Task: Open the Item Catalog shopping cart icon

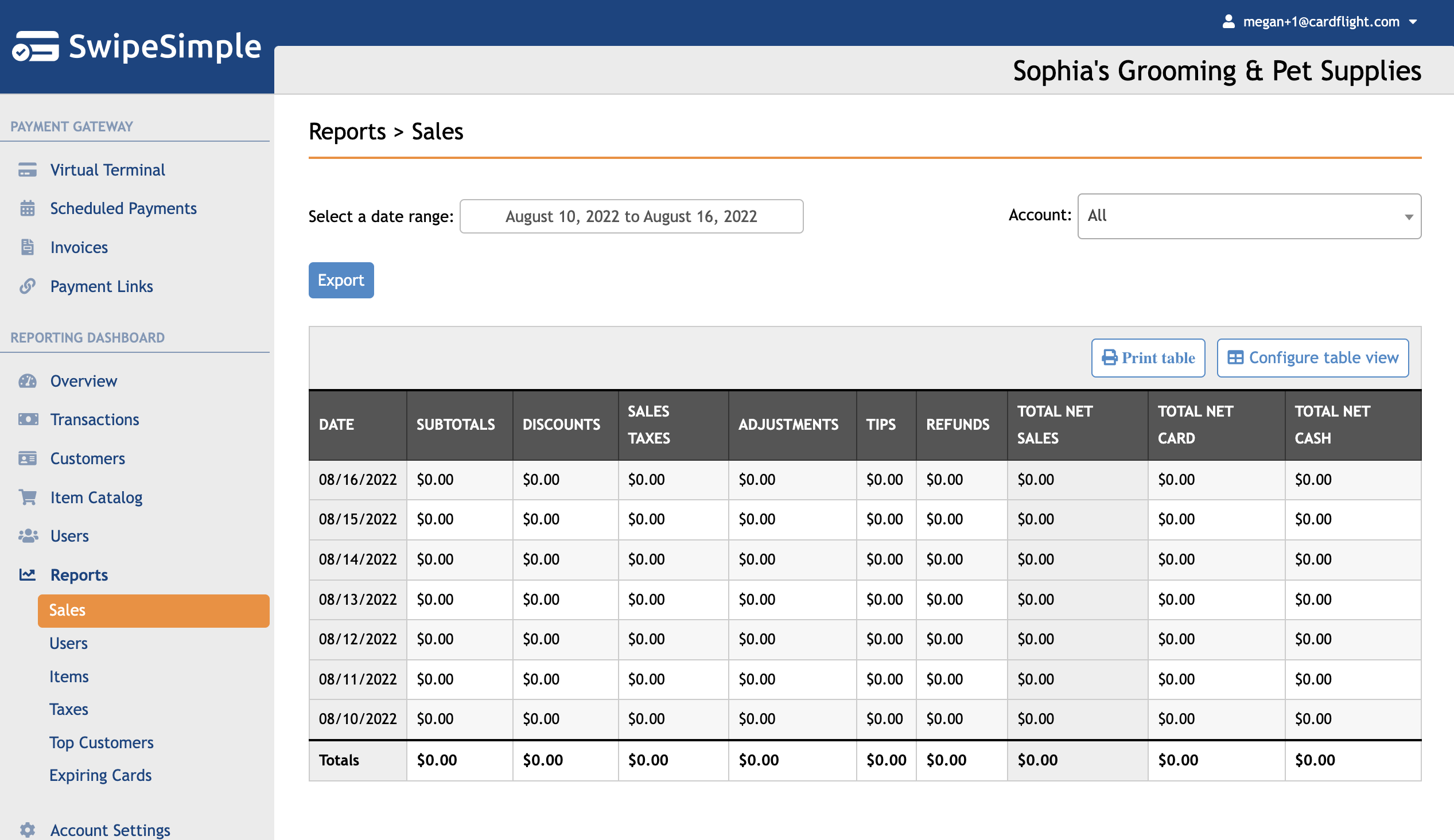Action: coord(28,497)
